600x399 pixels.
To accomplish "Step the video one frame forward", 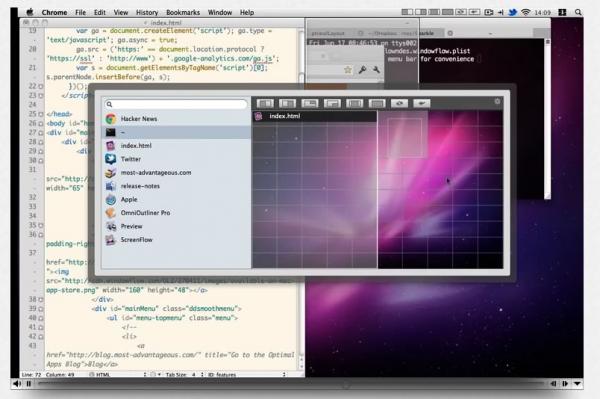I will pyautogui.click(x=565, y=384).
